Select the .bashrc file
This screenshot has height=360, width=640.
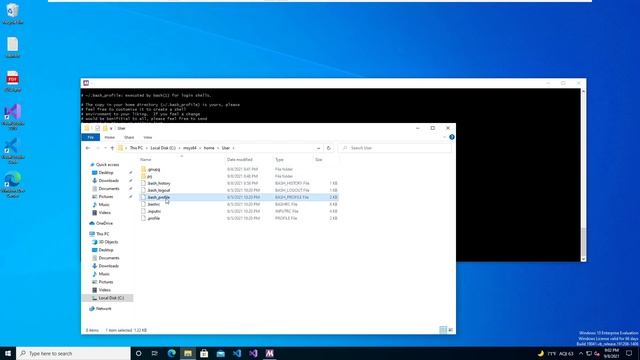tap(154, 204)
